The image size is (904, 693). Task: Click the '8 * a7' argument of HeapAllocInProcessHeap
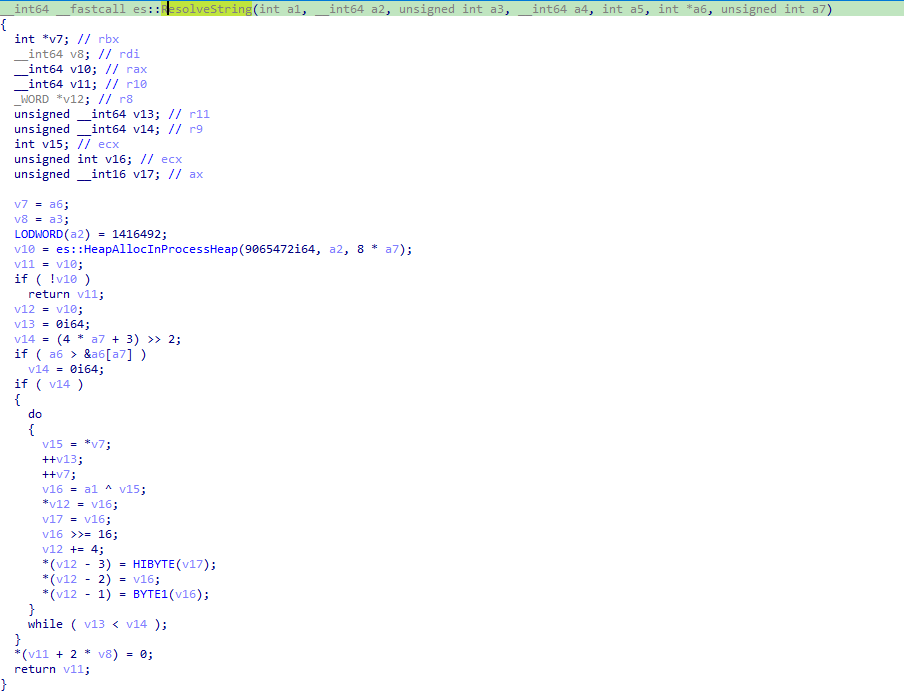(x=378, y=249)
